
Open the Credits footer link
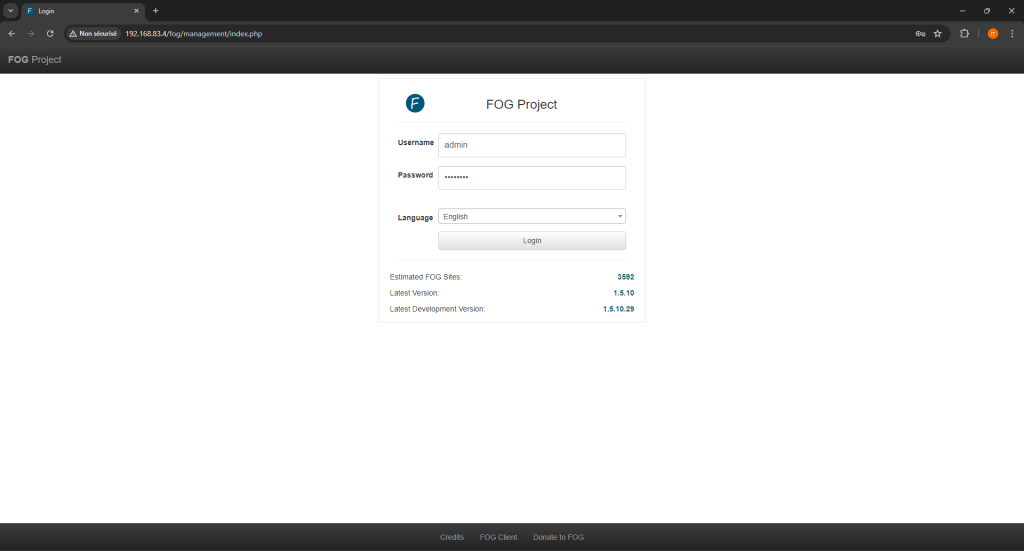click(x=452, y=537)
